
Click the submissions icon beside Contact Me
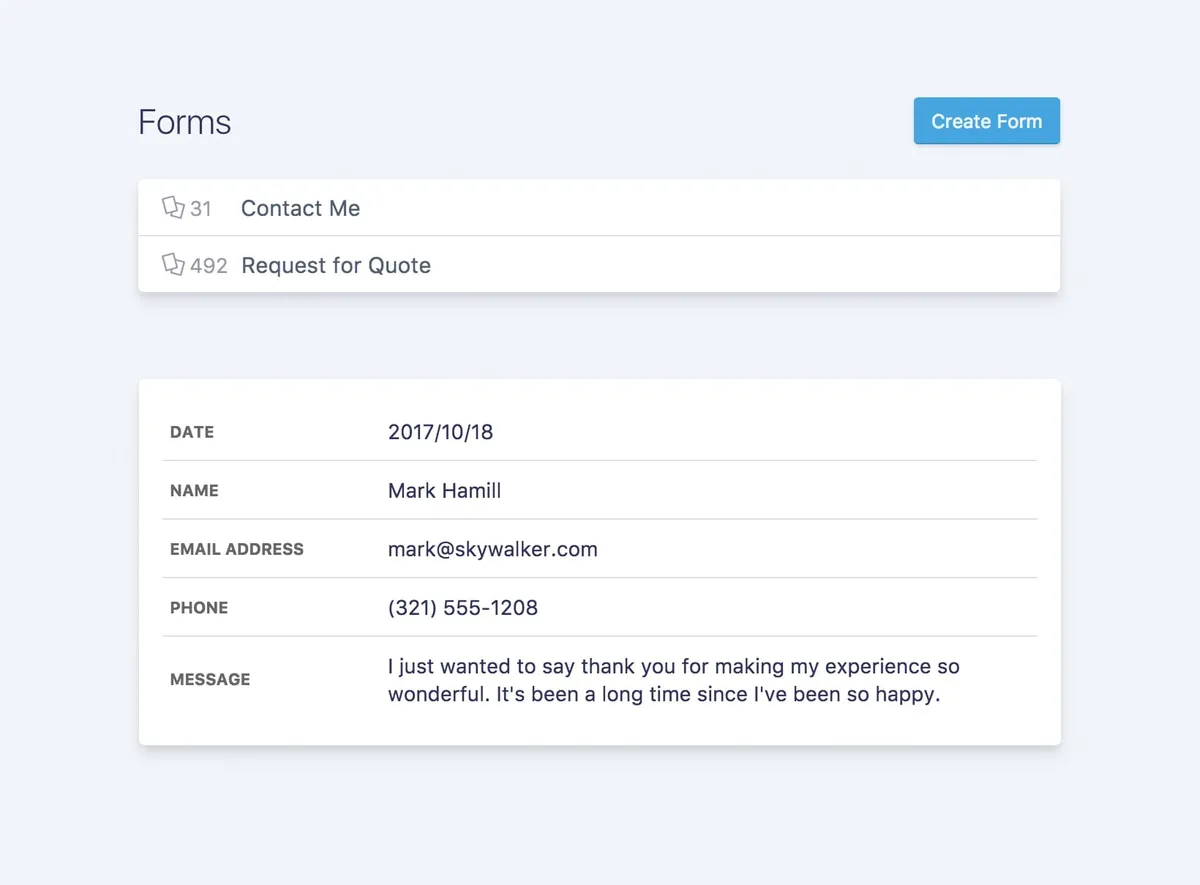[173, 207]
